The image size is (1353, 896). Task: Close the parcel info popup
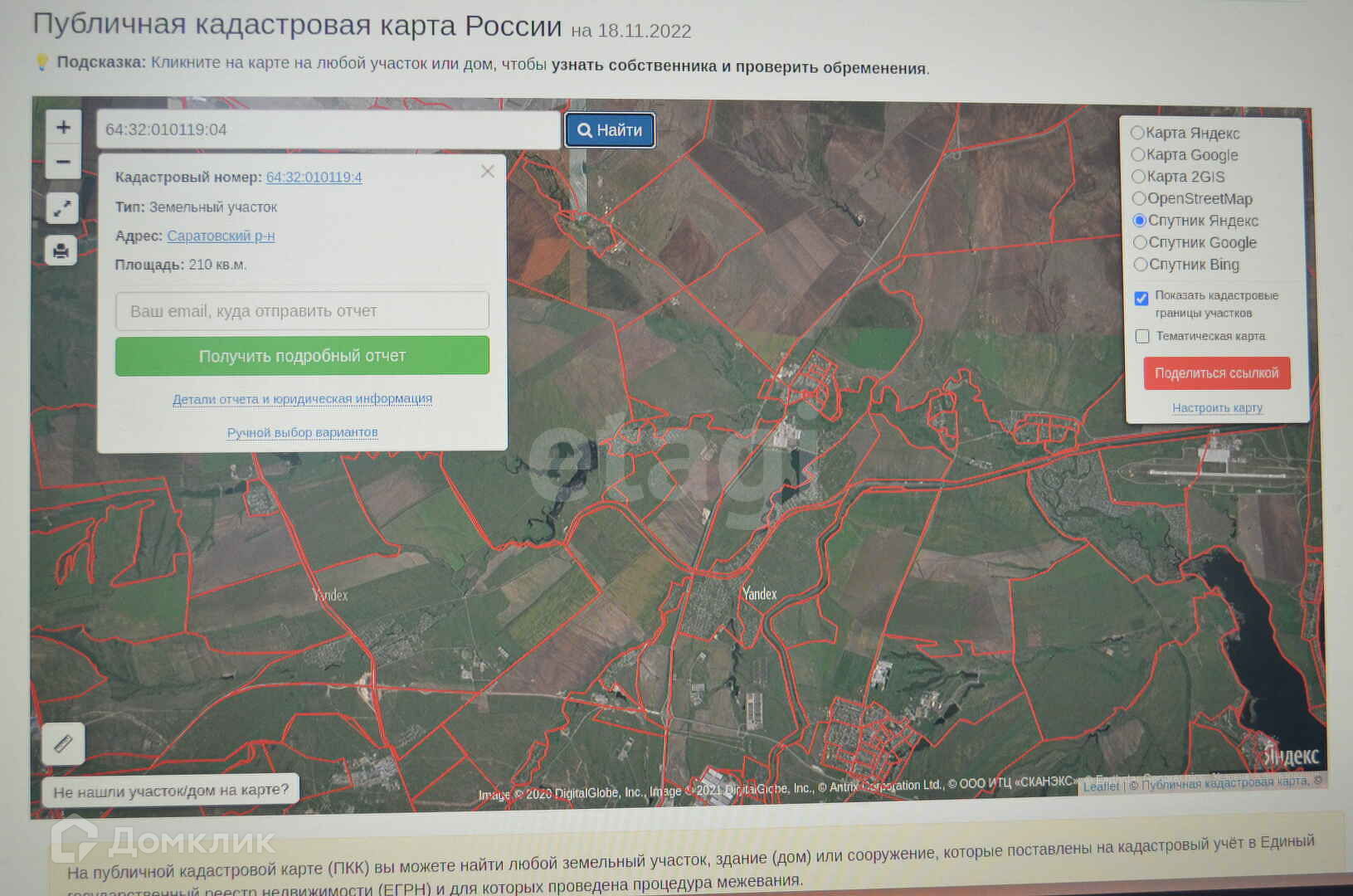pyautogui.click(x=488, y=171)
